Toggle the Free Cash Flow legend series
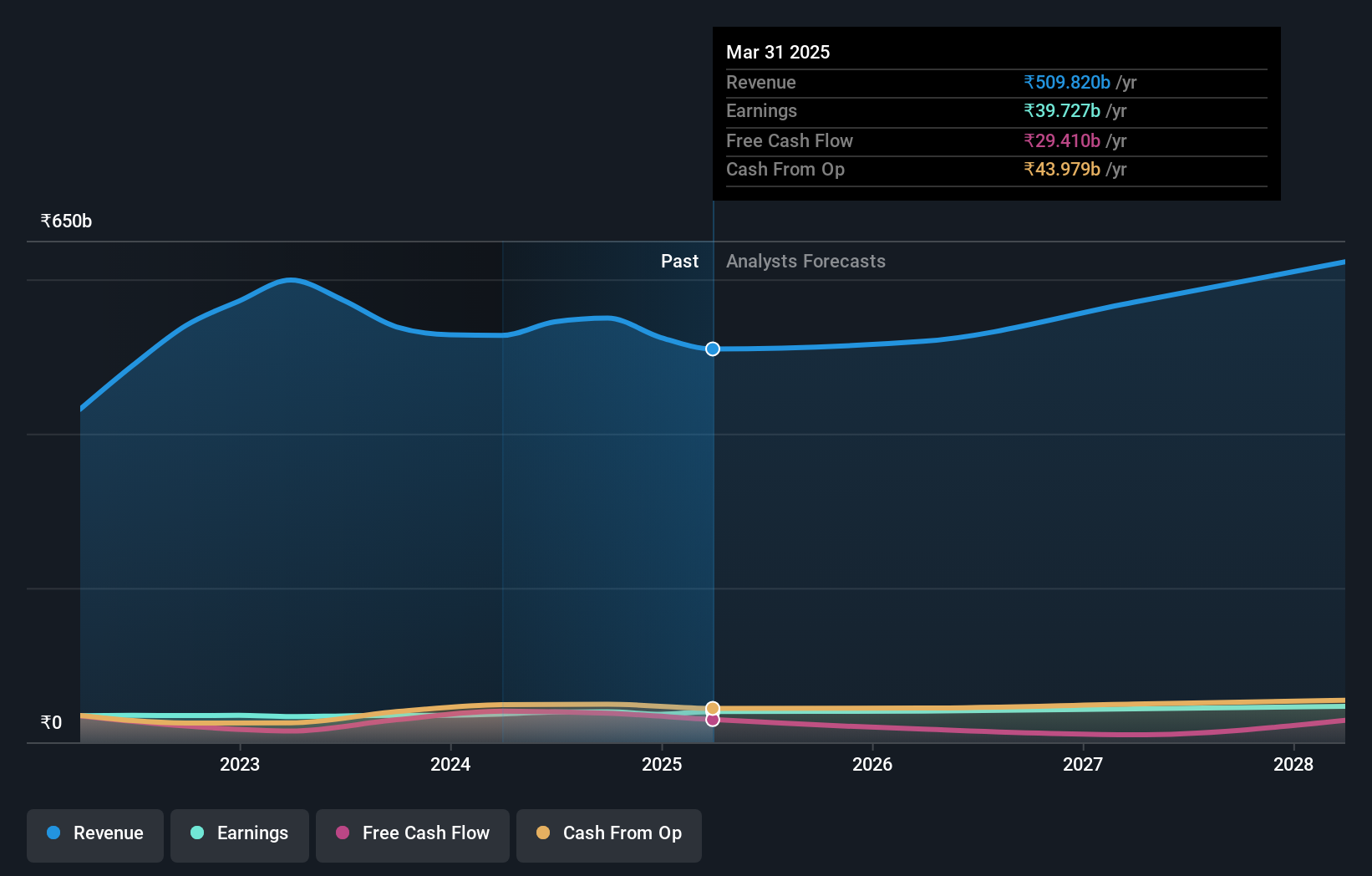 [413, 834]
